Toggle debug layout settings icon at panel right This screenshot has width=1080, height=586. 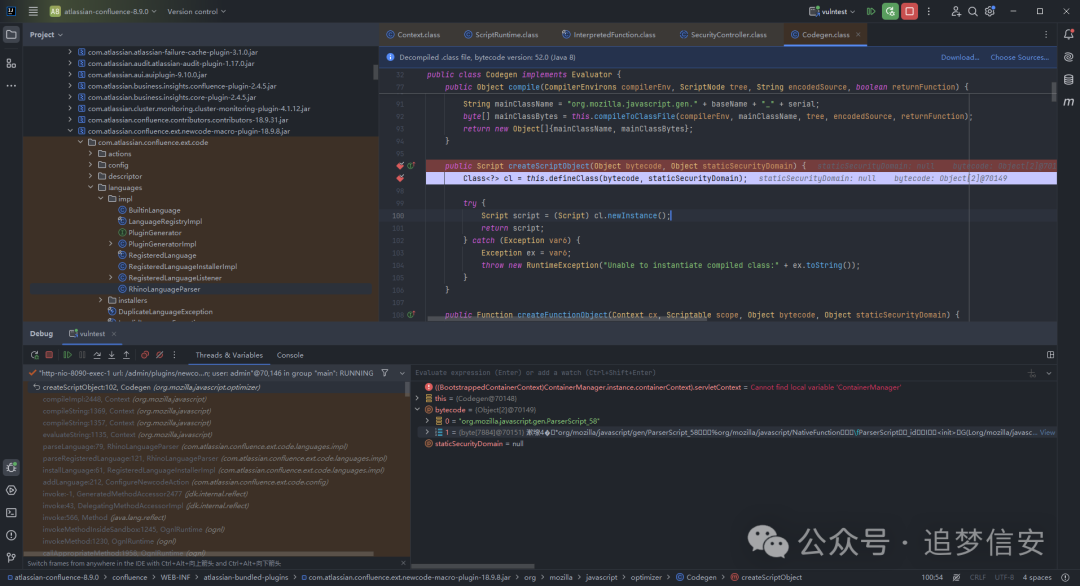pos(1050,355)
